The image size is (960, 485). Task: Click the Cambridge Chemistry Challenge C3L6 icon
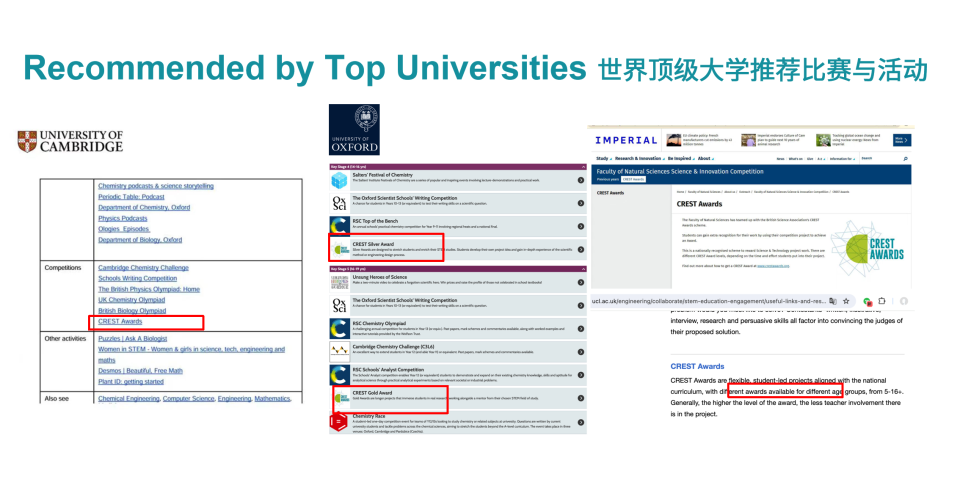click(339, 352)
